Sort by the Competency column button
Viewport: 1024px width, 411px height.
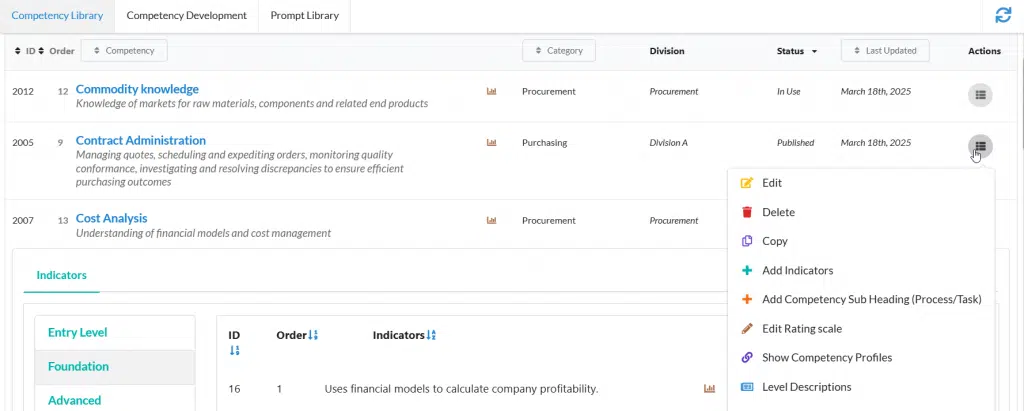click(x=124, y=51)
